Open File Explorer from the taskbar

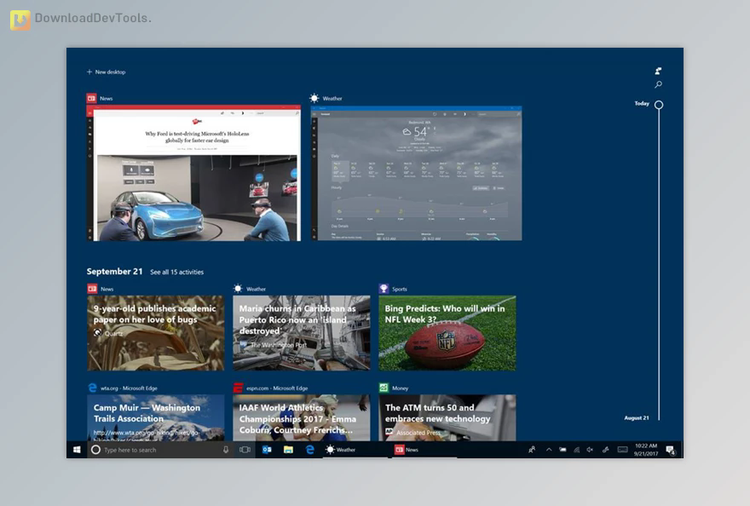(x=288, y=450)
